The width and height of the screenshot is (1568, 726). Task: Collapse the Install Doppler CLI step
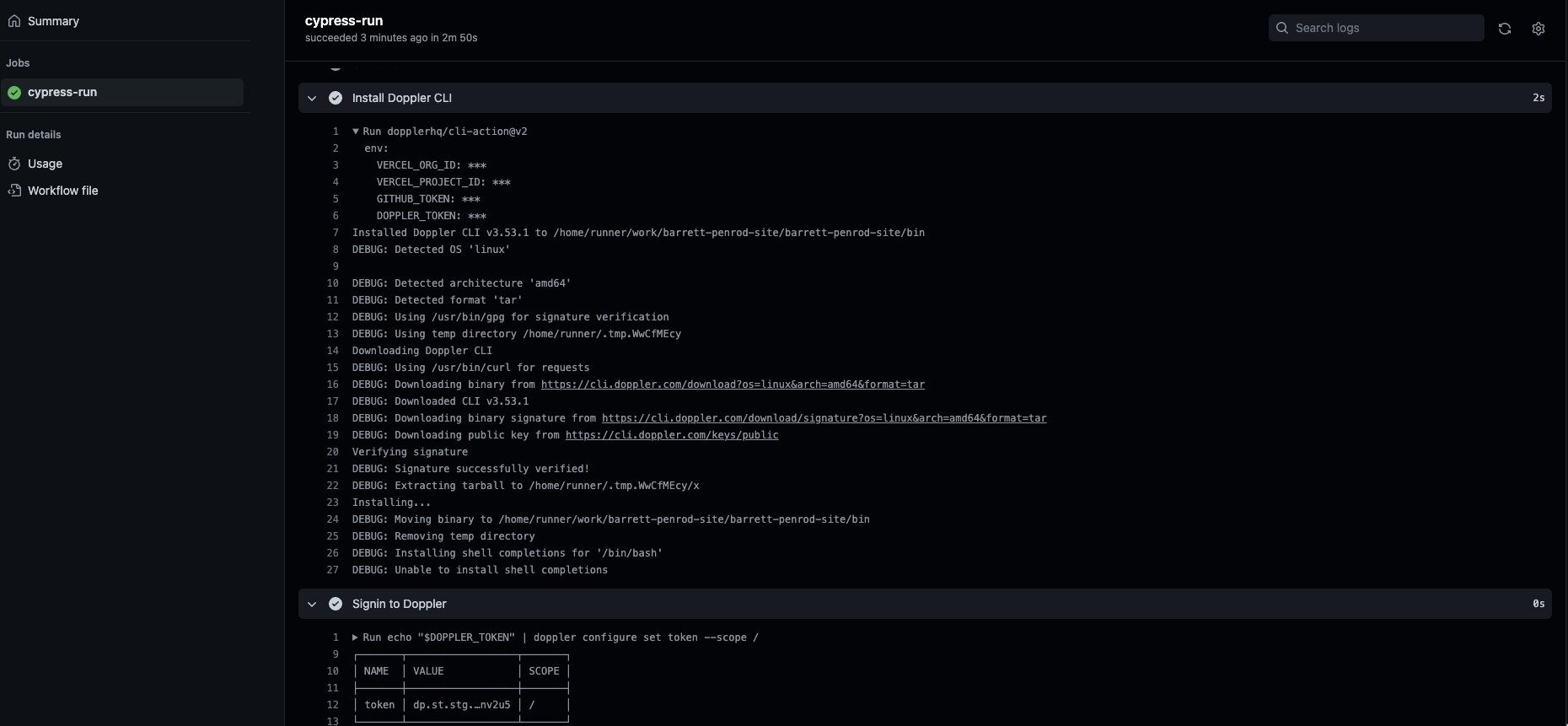pyautogui.click(x=312, y=98)
